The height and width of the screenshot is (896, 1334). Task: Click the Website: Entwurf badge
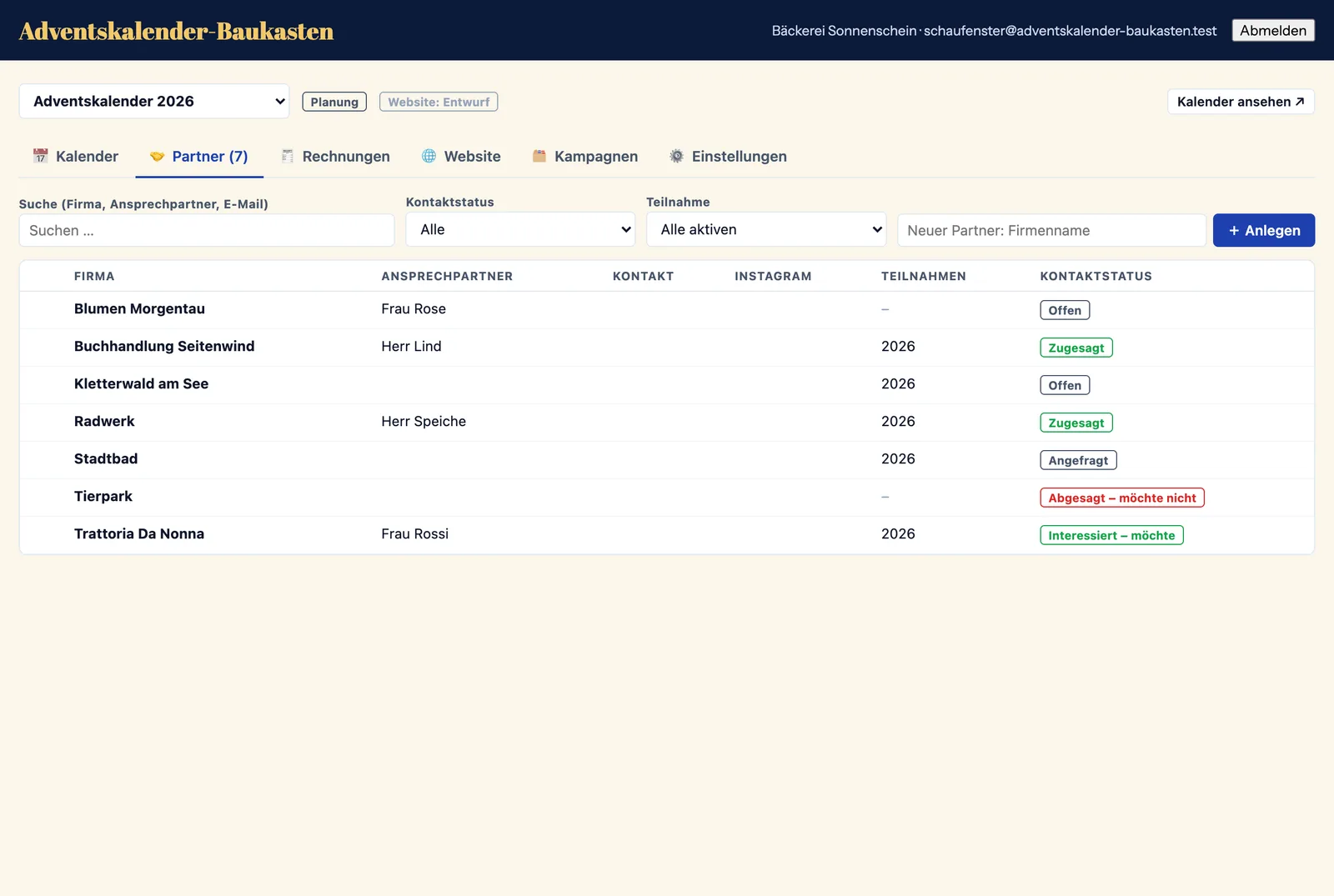[x=439, y=102]
